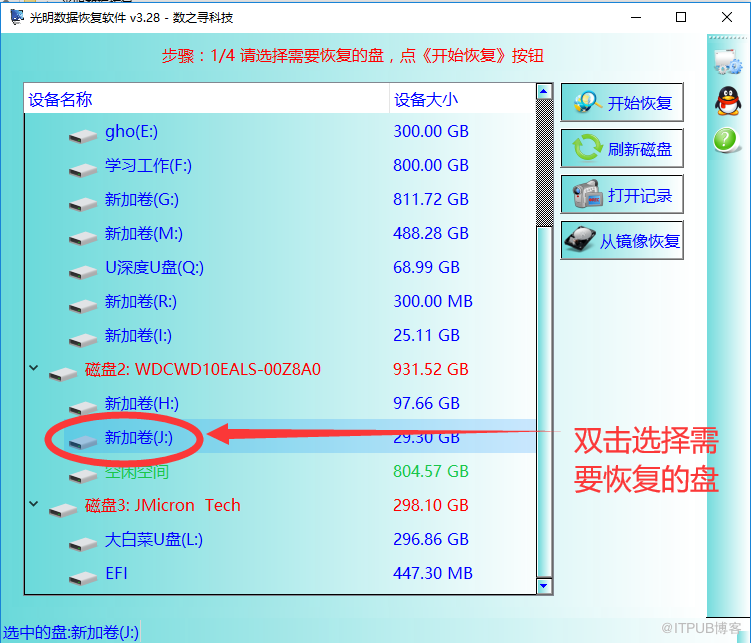
Task: Click the 设备名称 column header
Action: [x=207, y=99]
